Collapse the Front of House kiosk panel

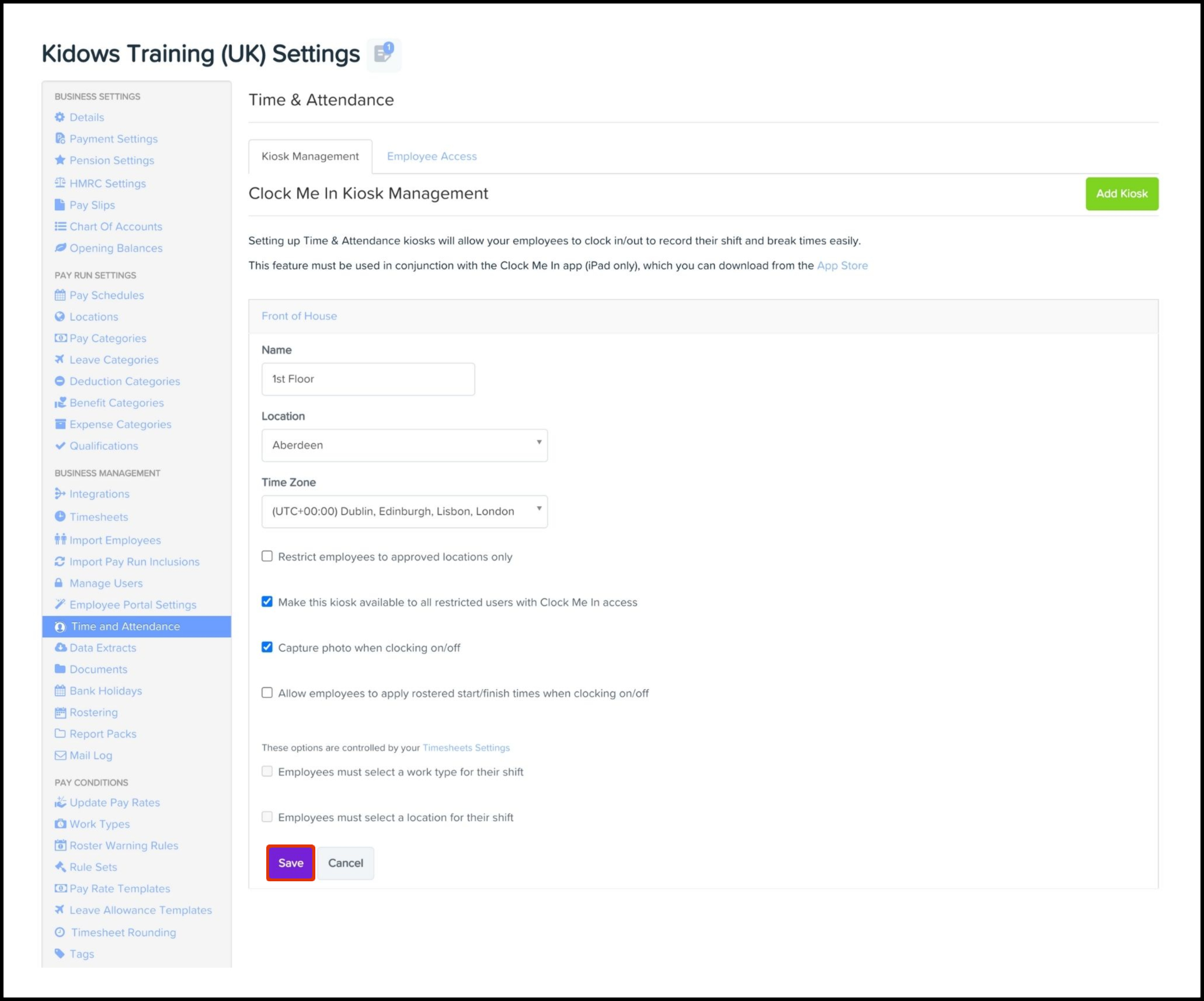coord(299,316)
